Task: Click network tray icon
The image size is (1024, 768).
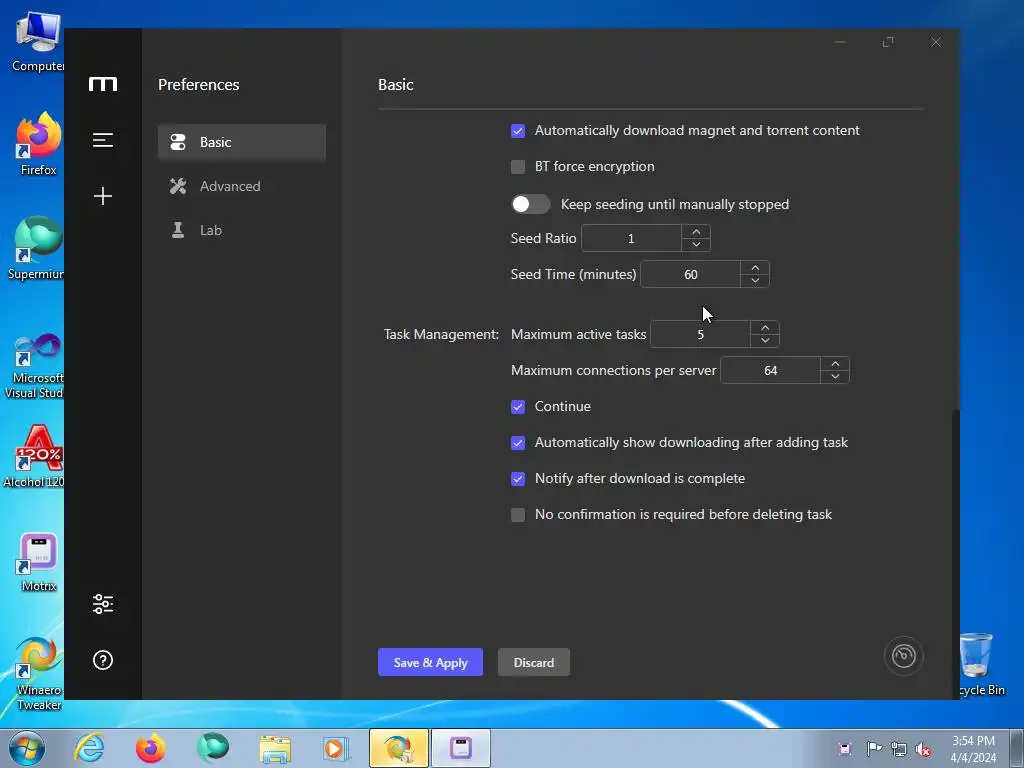Action: point(899,749)
